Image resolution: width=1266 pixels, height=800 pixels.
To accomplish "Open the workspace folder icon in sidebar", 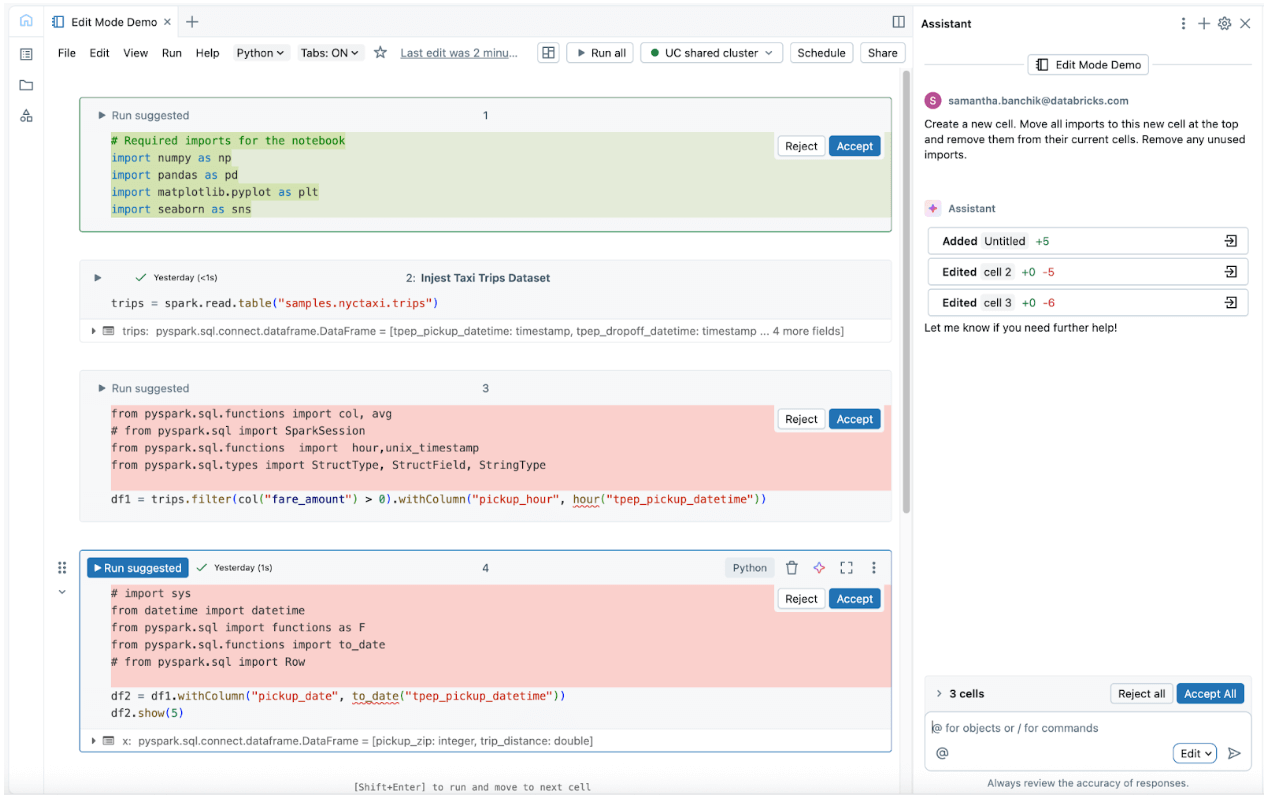I will click(x=26, y=85).
